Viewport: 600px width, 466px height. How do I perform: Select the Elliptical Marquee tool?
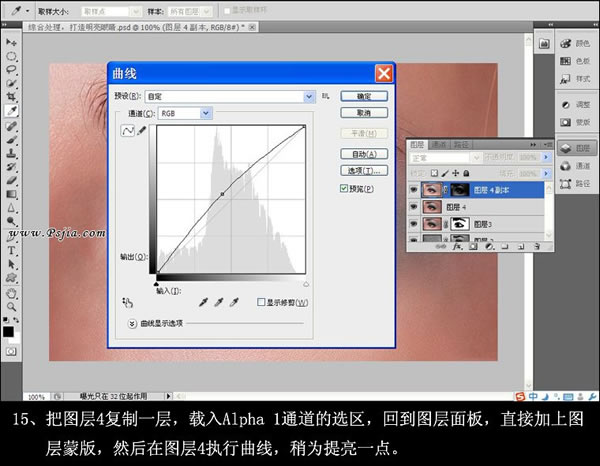(x=11, y=56)
